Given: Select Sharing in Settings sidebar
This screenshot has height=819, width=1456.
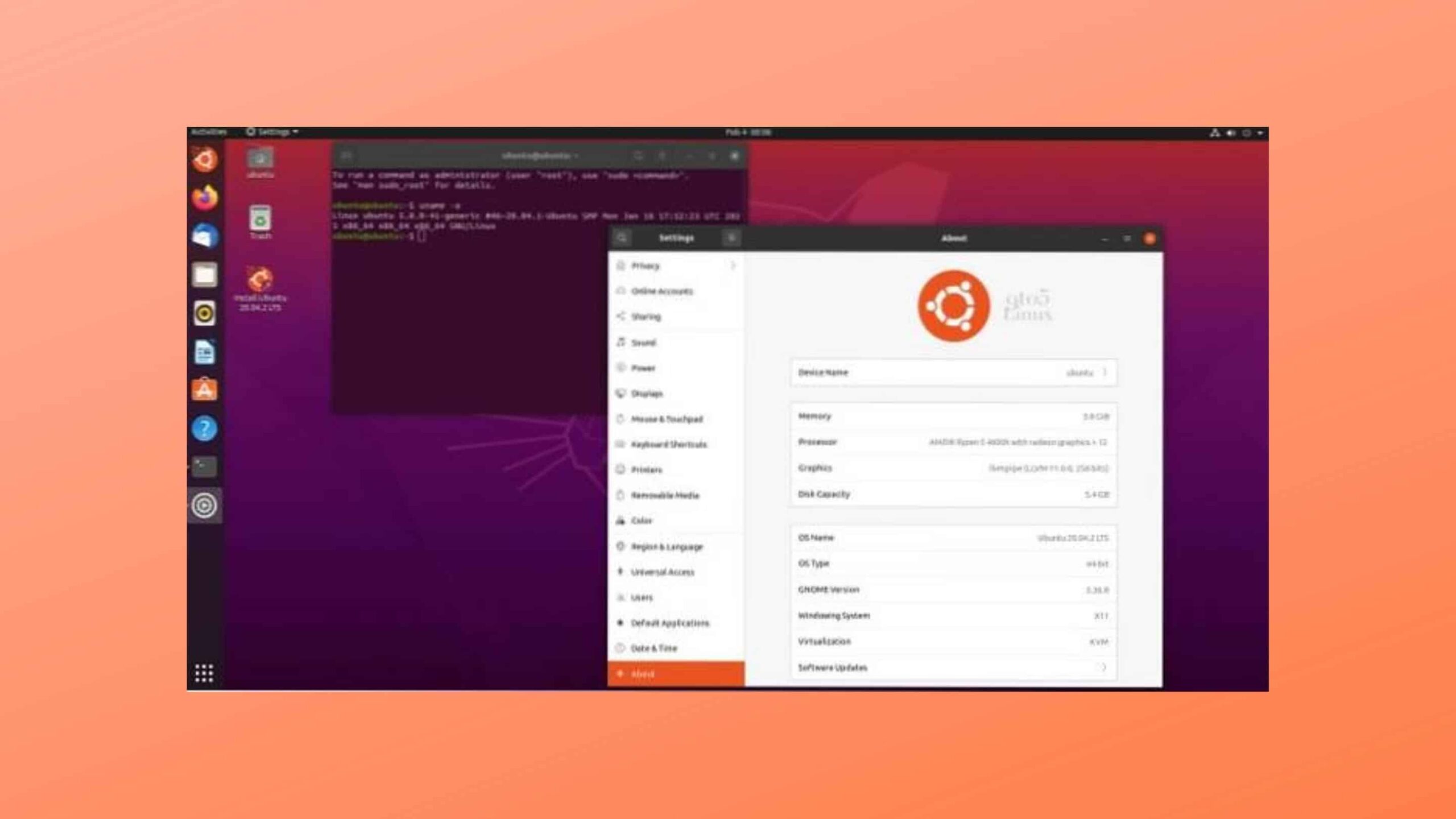Looking at the screenshot, I should (x=676, y=317).
